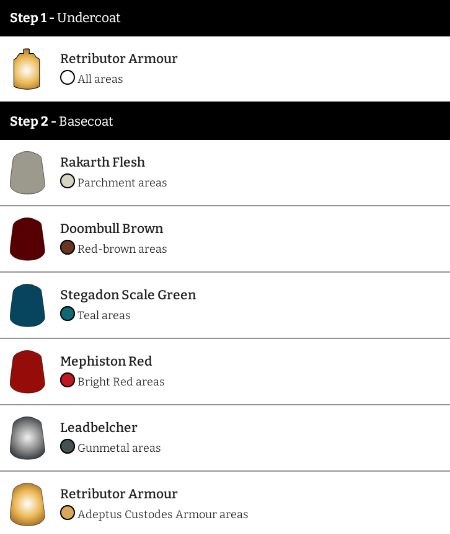This screenshot has height=534, width=450.
Task: Select the Doombull Brown paint pot
Action: click(27, 239)
